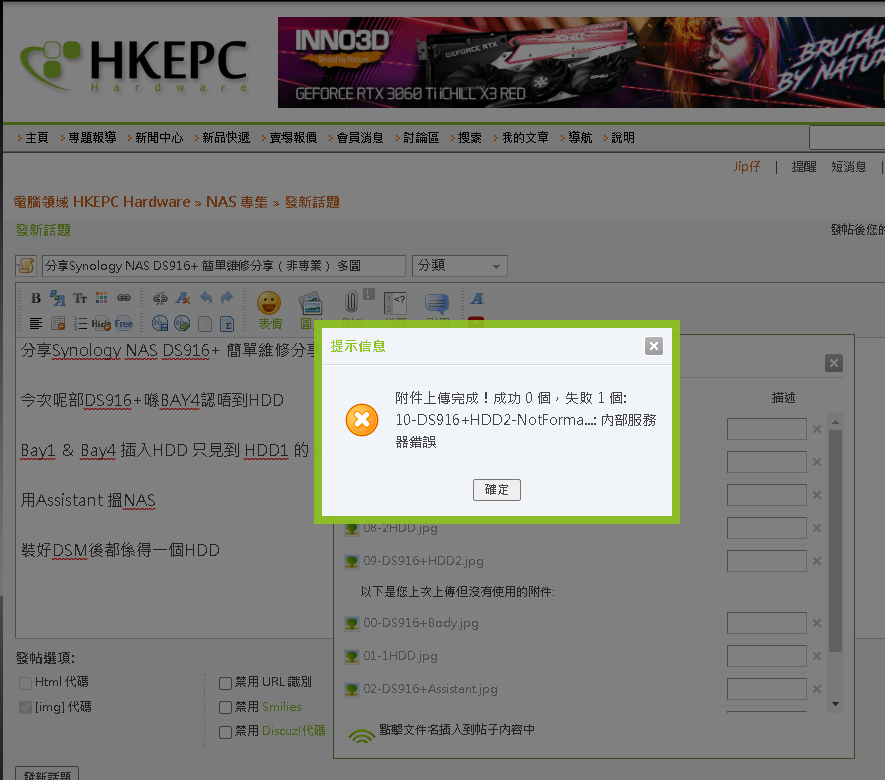
Task: Click the HKEPC Hardware logo
Action: tap(133, 65)
